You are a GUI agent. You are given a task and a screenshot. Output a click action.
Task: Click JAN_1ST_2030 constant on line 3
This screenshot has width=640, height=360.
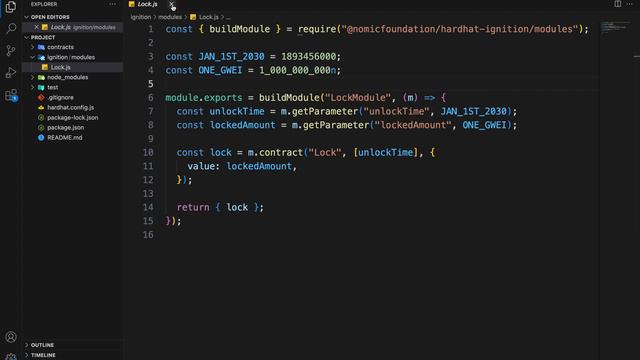point(231,56)
